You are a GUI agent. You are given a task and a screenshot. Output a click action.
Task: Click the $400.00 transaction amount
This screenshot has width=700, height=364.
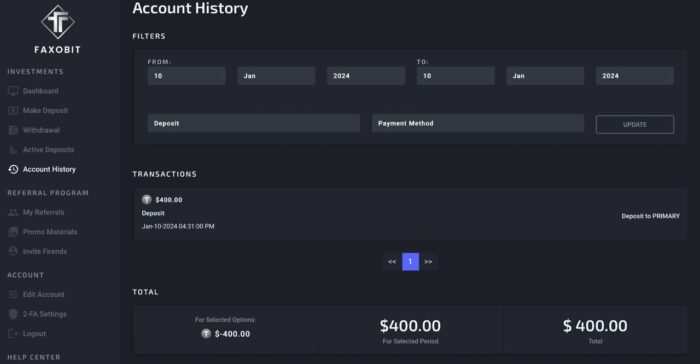(169, 200)
